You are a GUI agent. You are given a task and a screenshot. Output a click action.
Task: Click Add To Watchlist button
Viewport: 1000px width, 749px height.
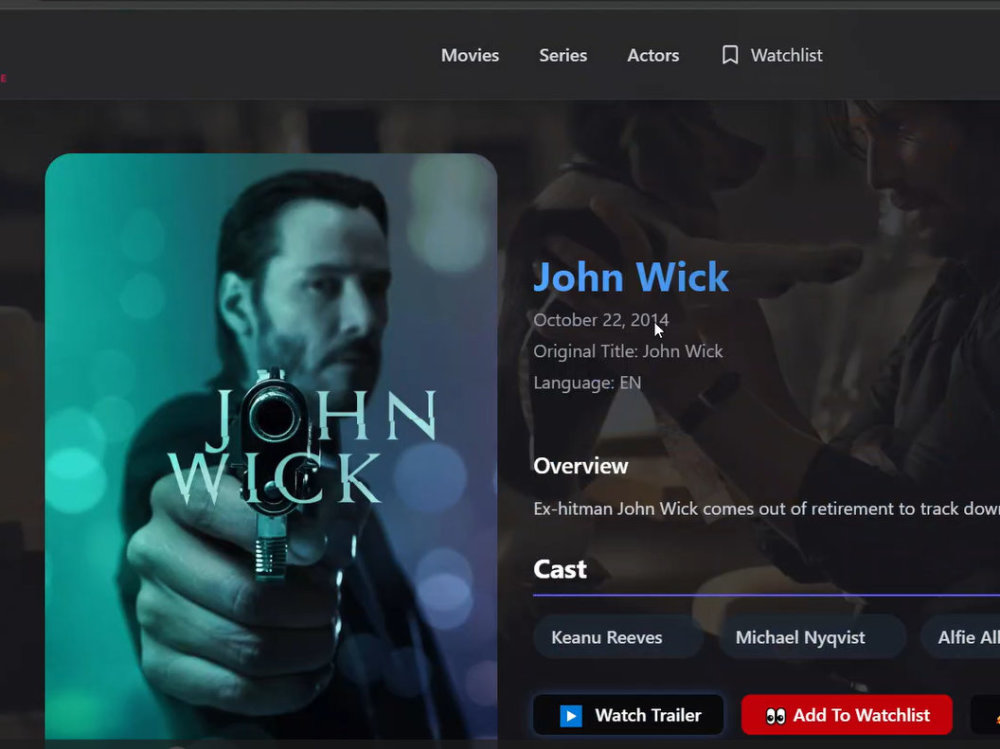[x=847, y=715]
